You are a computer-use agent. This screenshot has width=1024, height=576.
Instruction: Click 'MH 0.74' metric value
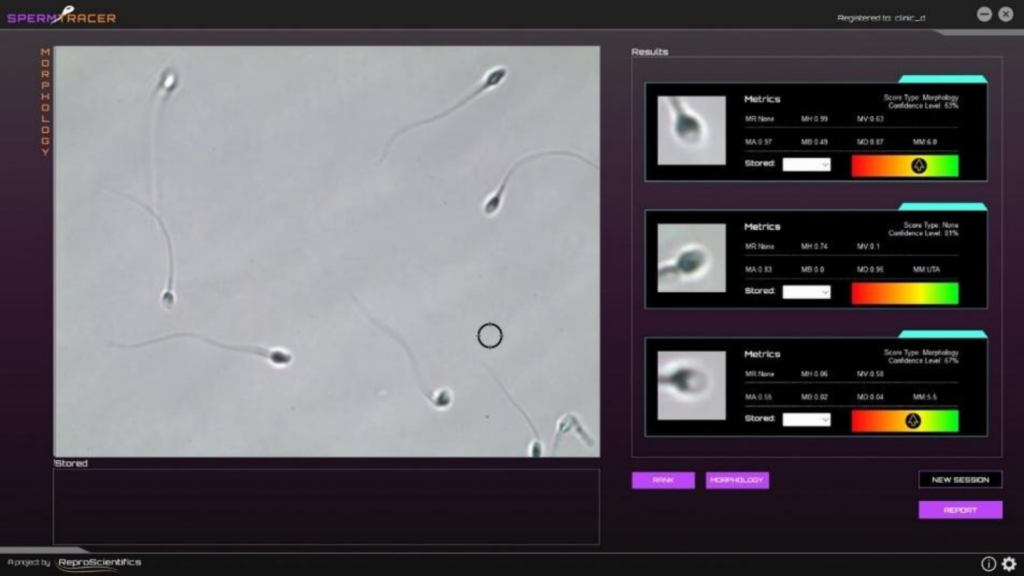pos(814,246)
